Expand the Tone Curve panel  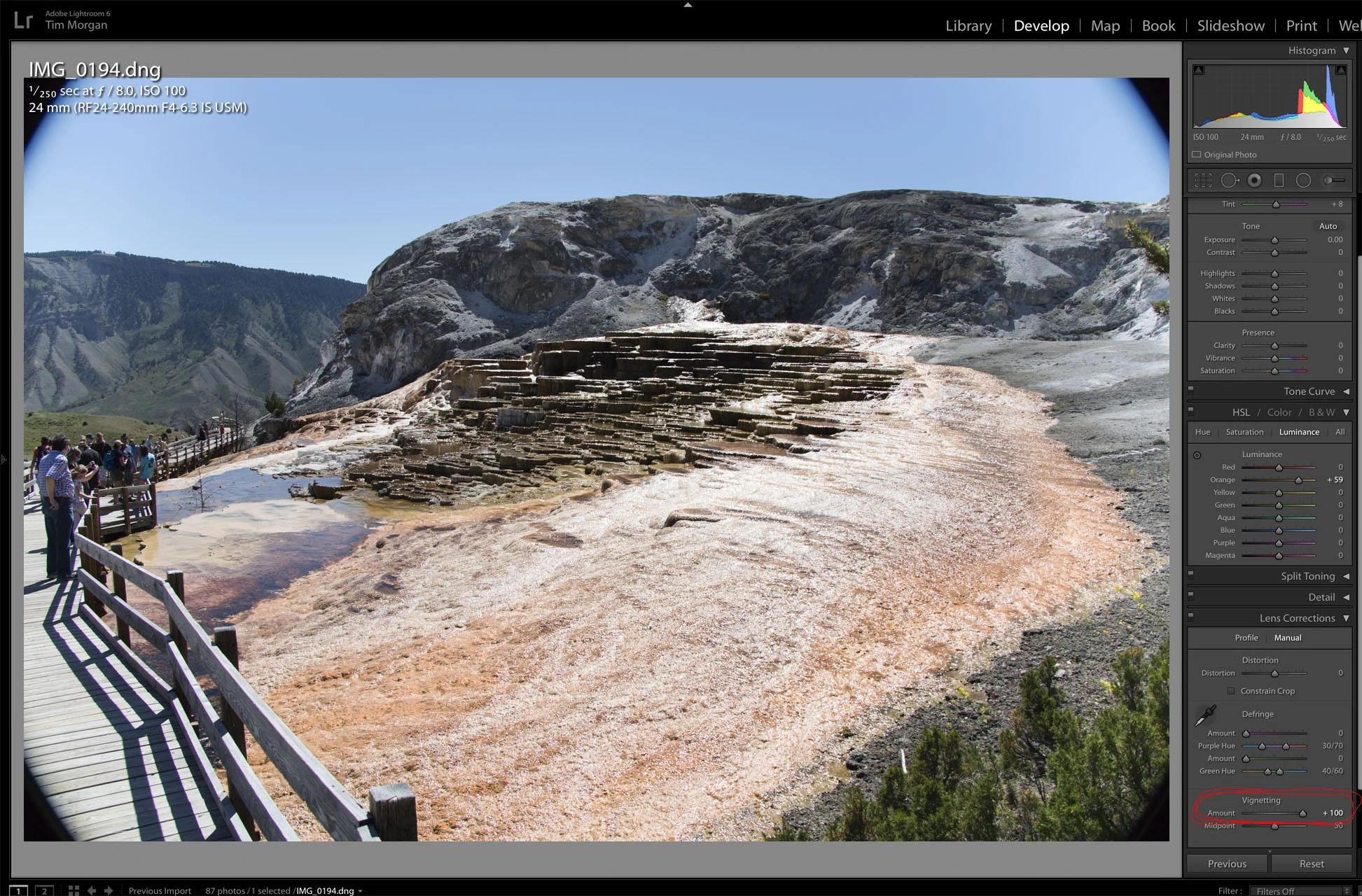point(1308,391)
